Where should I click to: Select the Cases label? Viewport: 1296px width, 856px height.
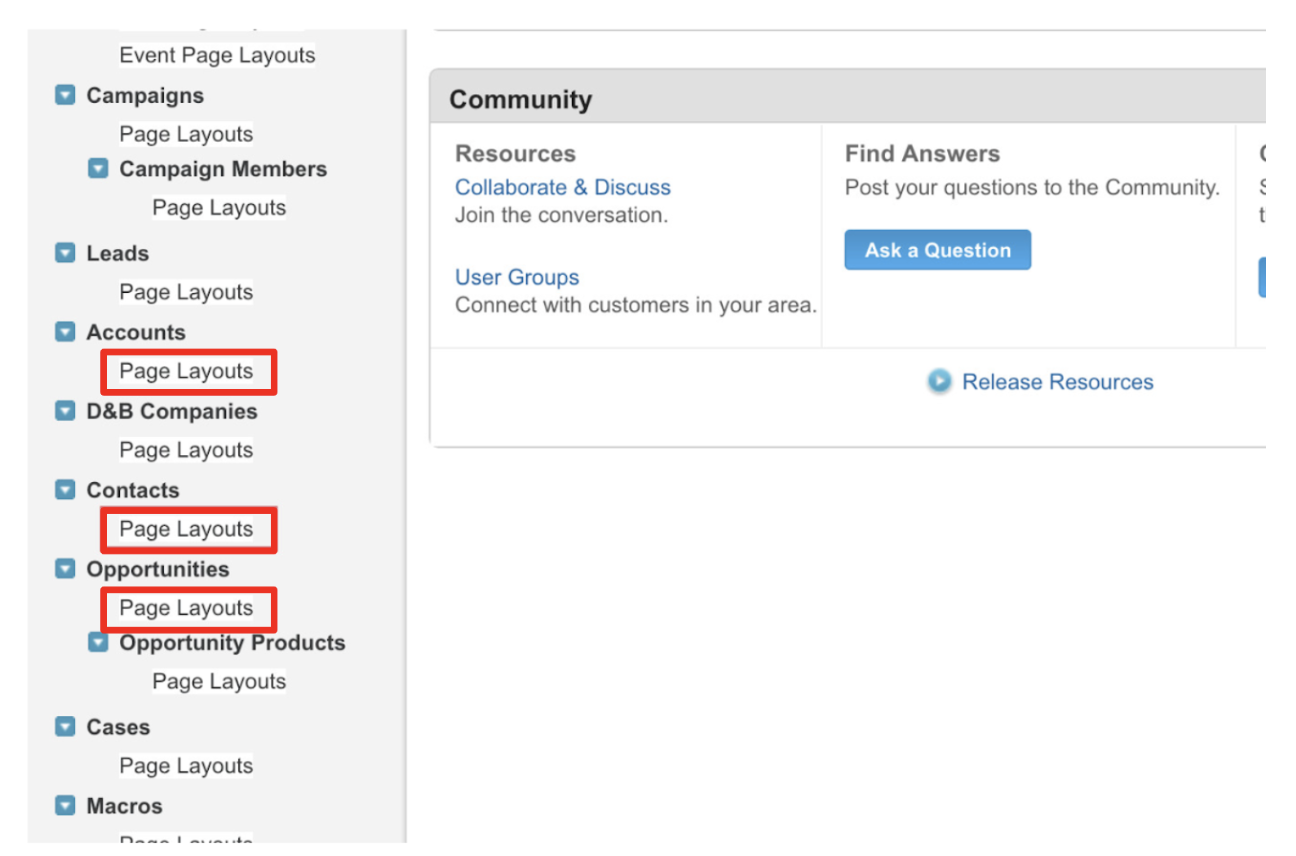click(118, 727)
